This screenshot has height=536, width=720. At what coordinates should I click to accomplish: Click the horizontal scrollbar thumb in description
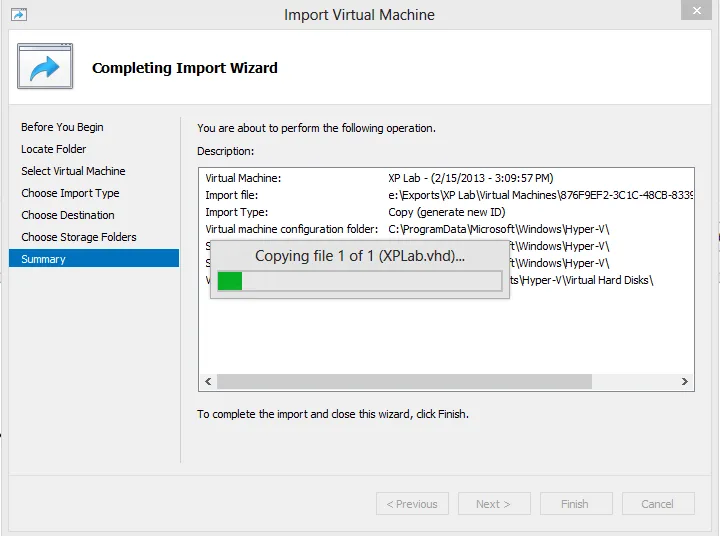pyautogui.click(x=404, y=381)
